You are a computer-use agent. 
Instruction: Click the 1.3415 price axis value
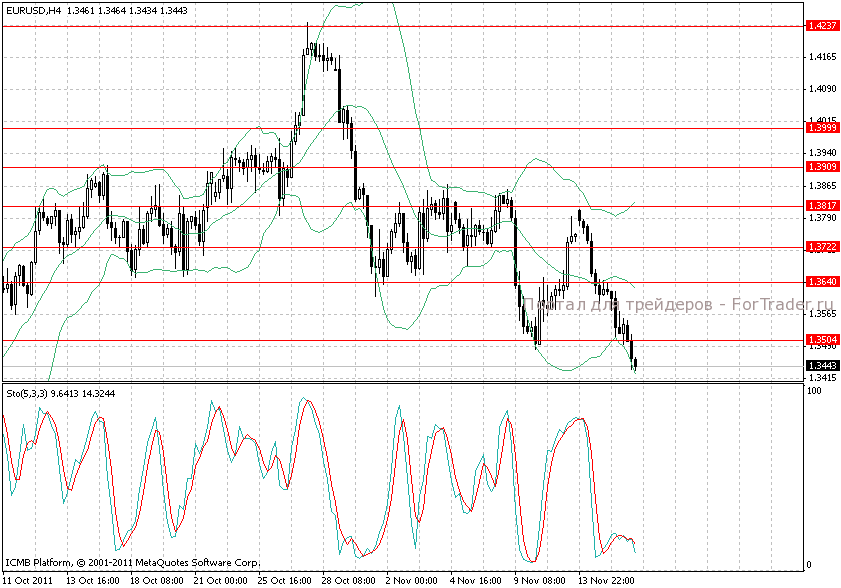[823, 378]
